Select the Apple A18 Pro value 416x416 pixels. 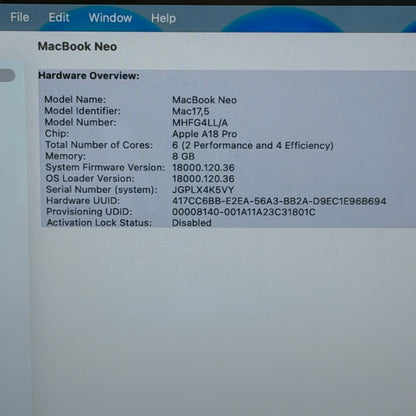point(205,134)
